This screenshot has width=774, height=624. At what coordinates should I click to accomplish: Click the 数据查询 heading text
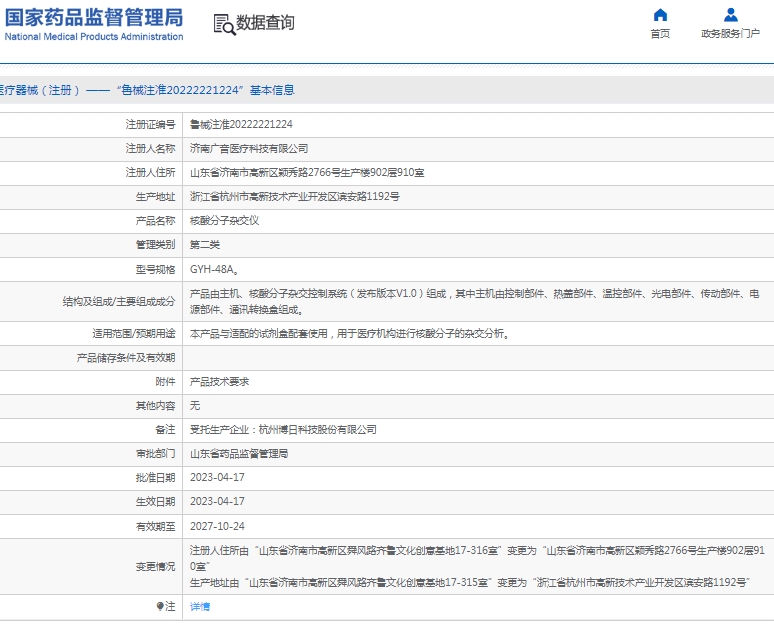(266, 23)
